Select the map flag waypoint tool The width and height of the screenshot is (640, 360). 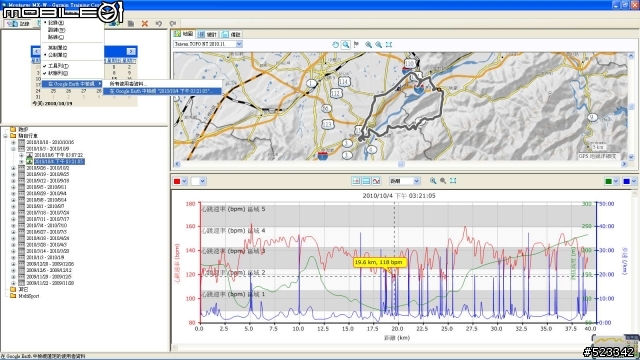[356, 44]
